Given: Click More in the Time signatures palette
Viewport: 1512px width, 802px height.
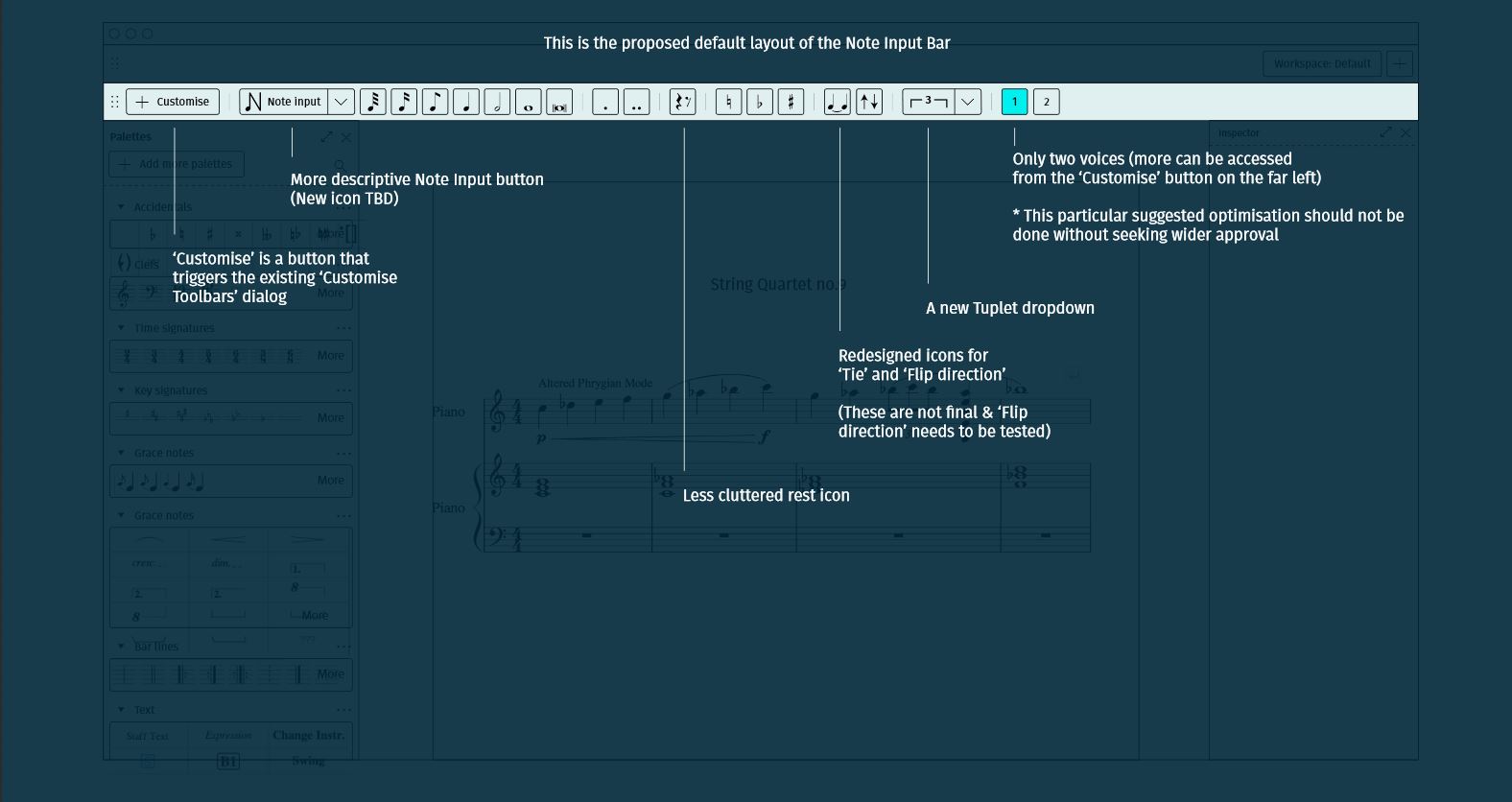Looking at the screenshot, I should pyautogui.click(x=330, y=356).
